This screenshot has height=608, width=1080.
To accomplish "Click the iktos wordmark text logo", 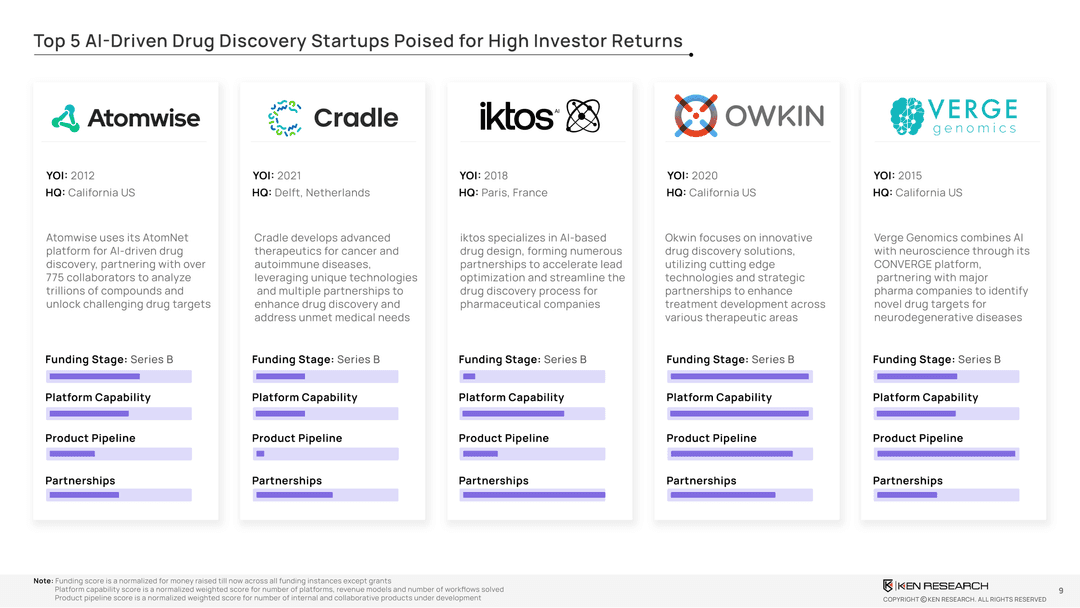I will point(517,117).
